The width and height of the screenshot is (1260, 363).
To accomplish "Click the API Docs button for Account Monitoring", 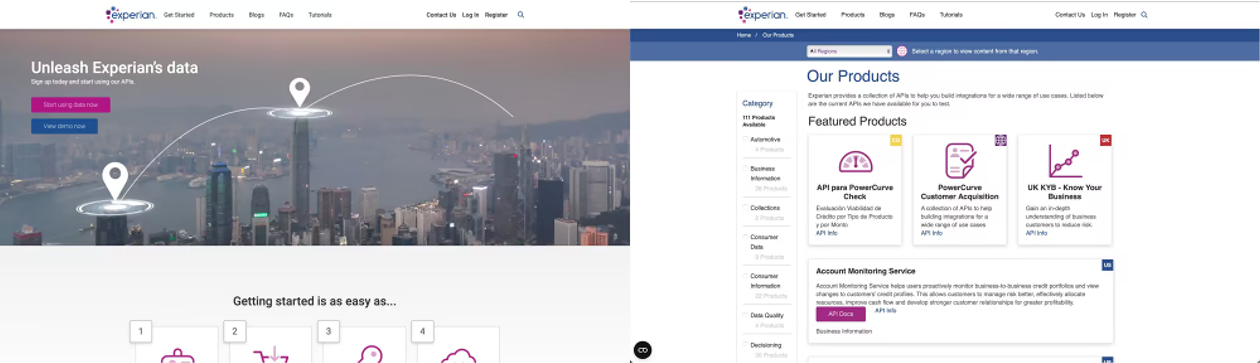I will click(841, 314).
